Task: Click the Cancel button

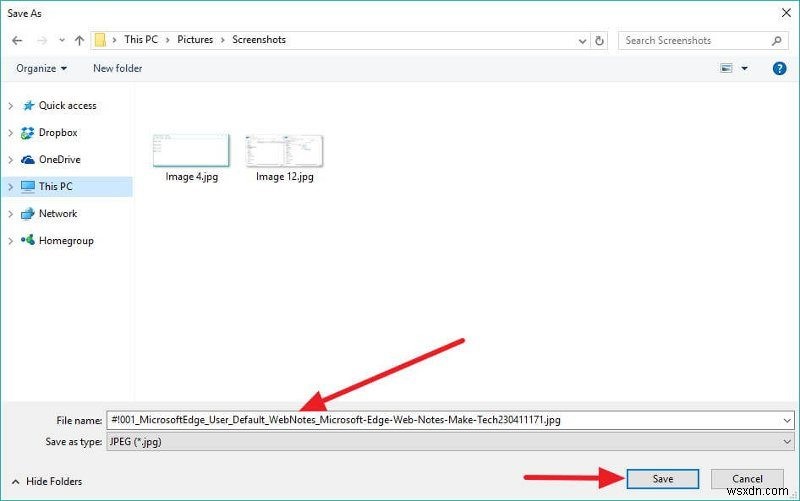Action: 747,479
